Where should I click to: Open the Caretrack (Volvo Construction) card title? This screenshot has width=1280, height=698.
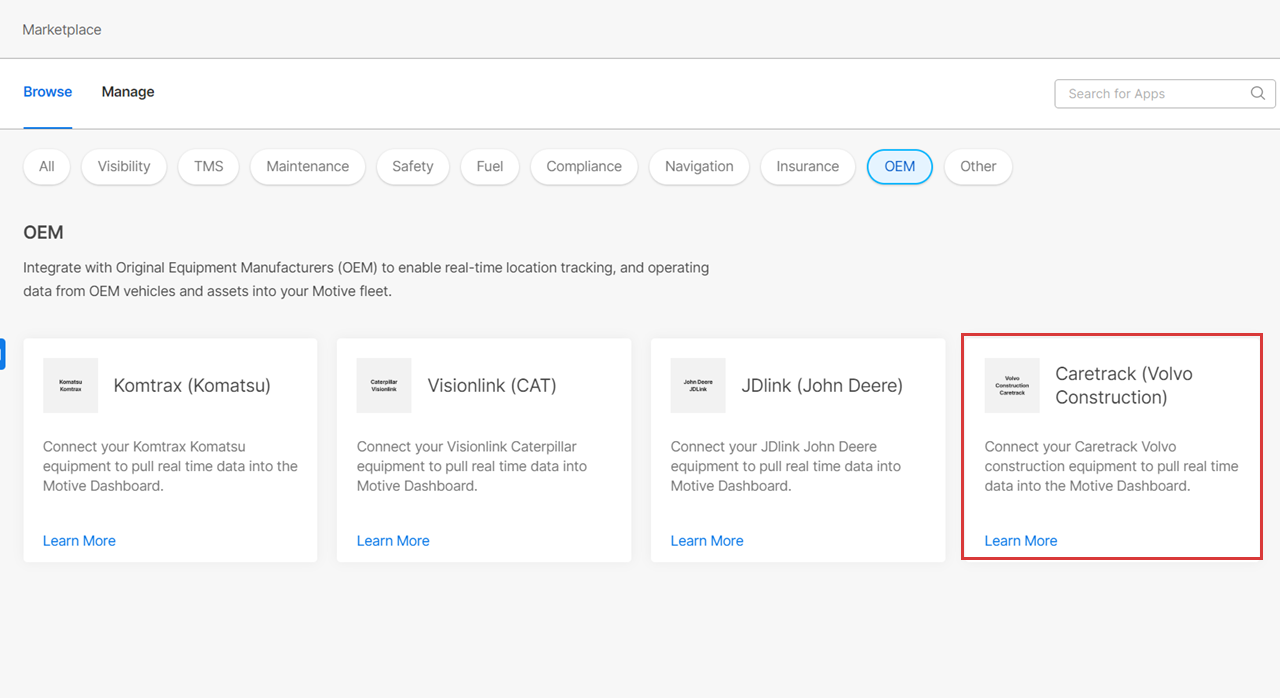(1124, 385)
